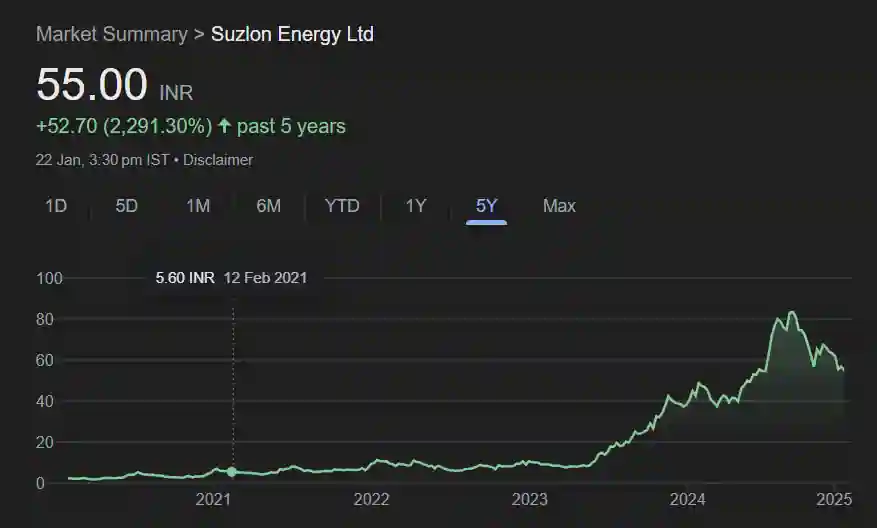The image size is (877, 528).
Task: Click the 2022 x-axis label
Action: pos(371,499)
